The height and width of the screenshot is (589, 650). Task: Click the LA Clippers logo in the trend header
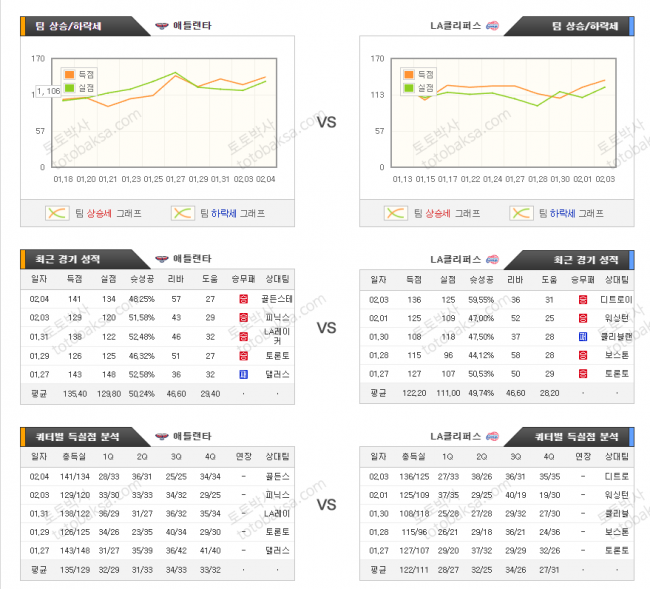pyautogui.click(x=491, y=25)
